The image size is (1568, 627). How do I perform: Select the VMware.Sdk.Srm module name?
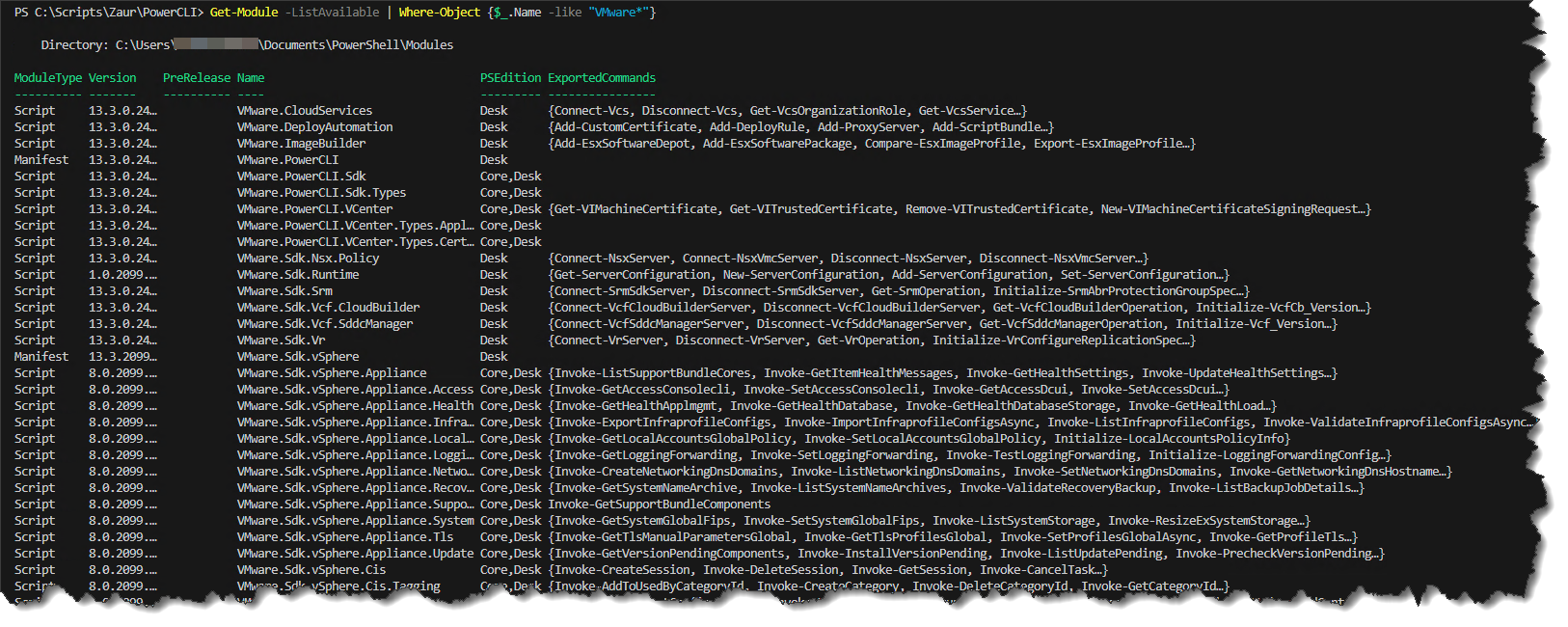coord(284,291)
